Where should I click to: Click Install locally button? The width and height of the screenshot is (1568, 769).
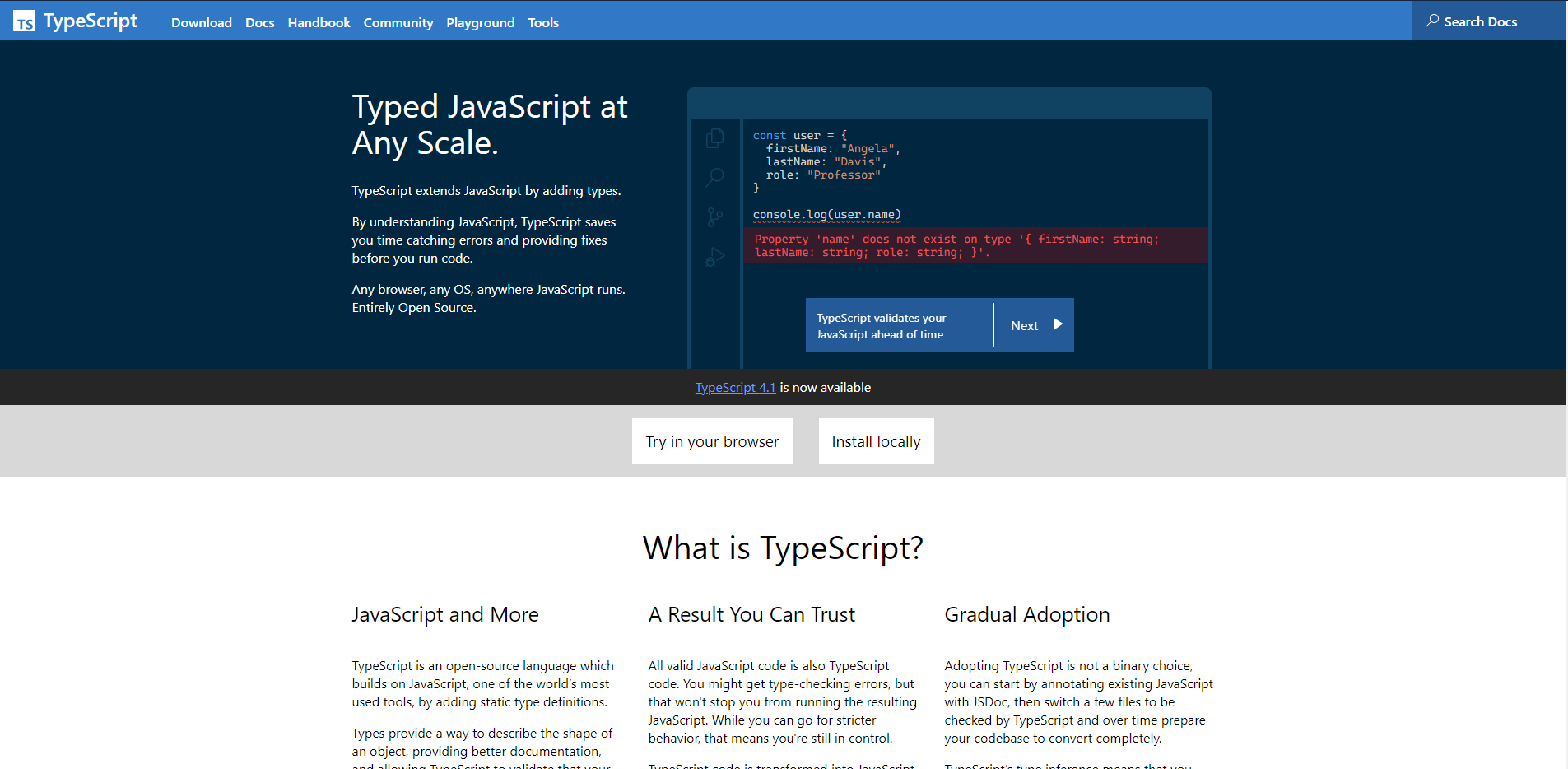(876, 441)
